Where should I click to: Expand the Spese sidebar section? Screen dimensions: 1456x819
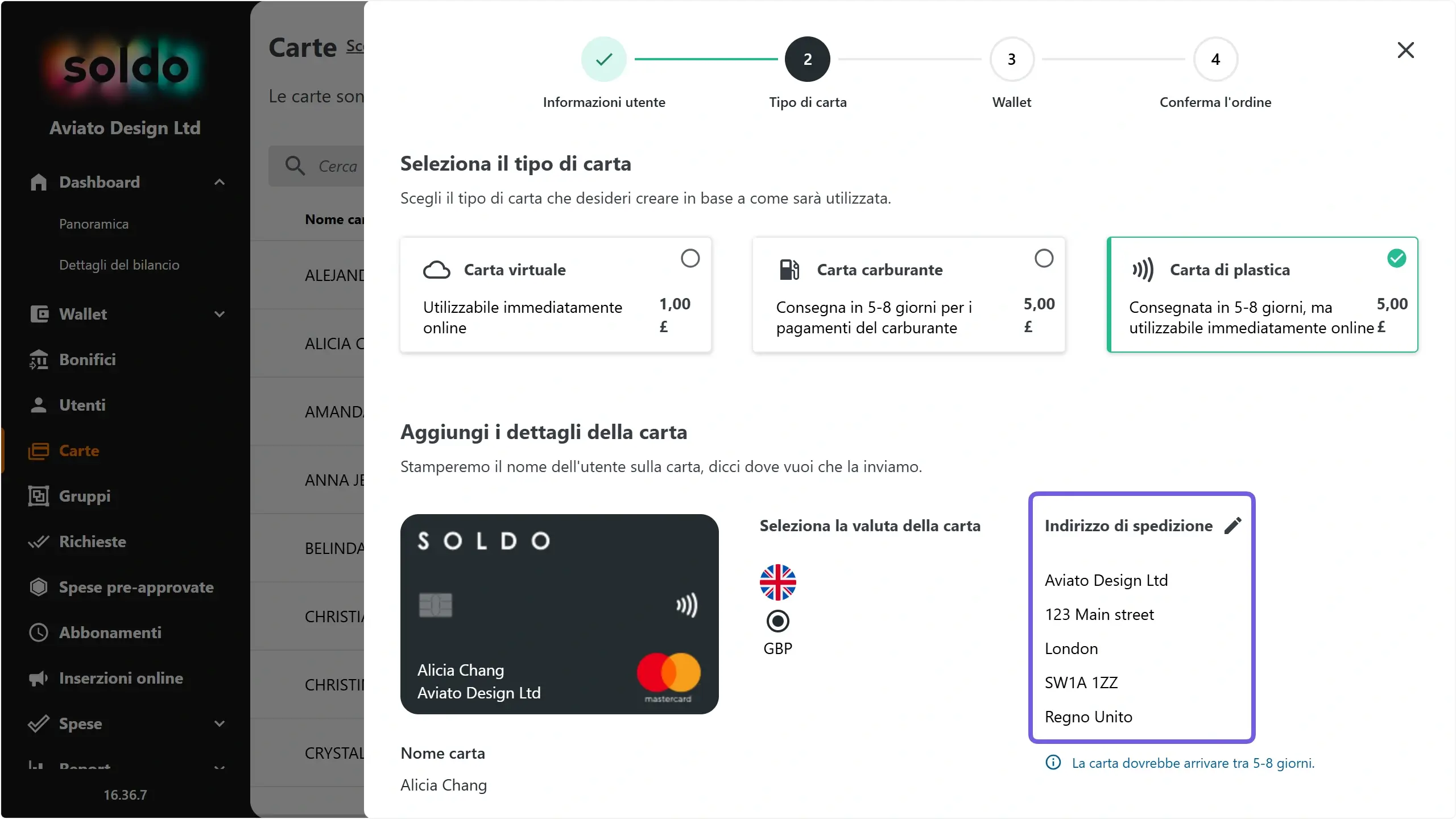pyautogui.click(x=220, y=723)
